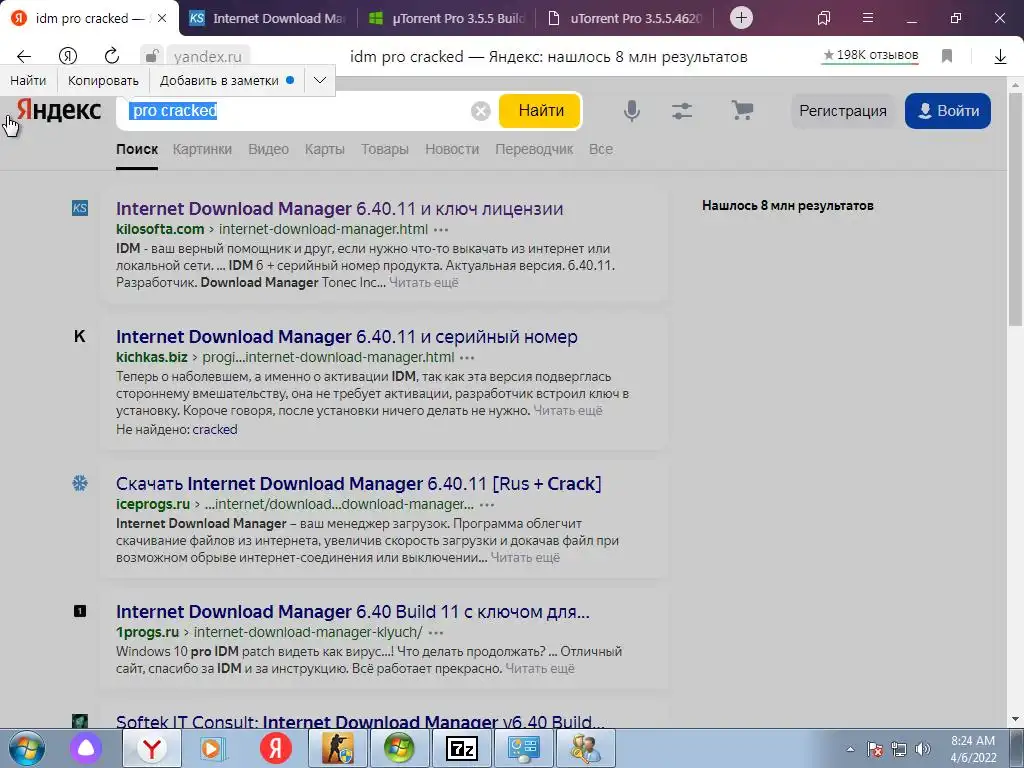This screenshot has width=1024, height=768.
Task: Select the Товары search tab
Action: 385,149
